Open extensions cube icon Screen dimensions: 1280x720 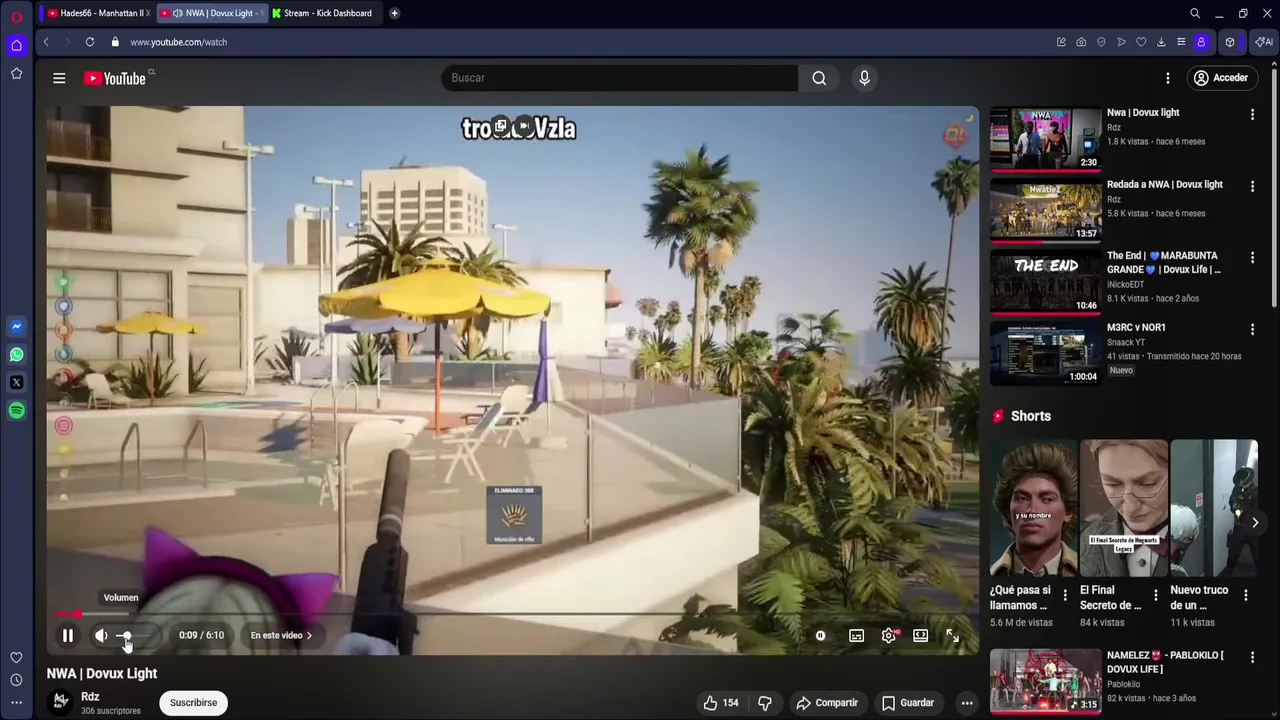coord(1230,42)
